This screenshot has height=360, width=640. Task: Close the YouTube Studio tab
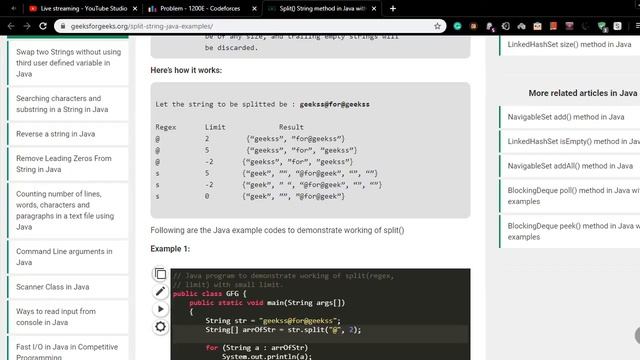[135, 8]
